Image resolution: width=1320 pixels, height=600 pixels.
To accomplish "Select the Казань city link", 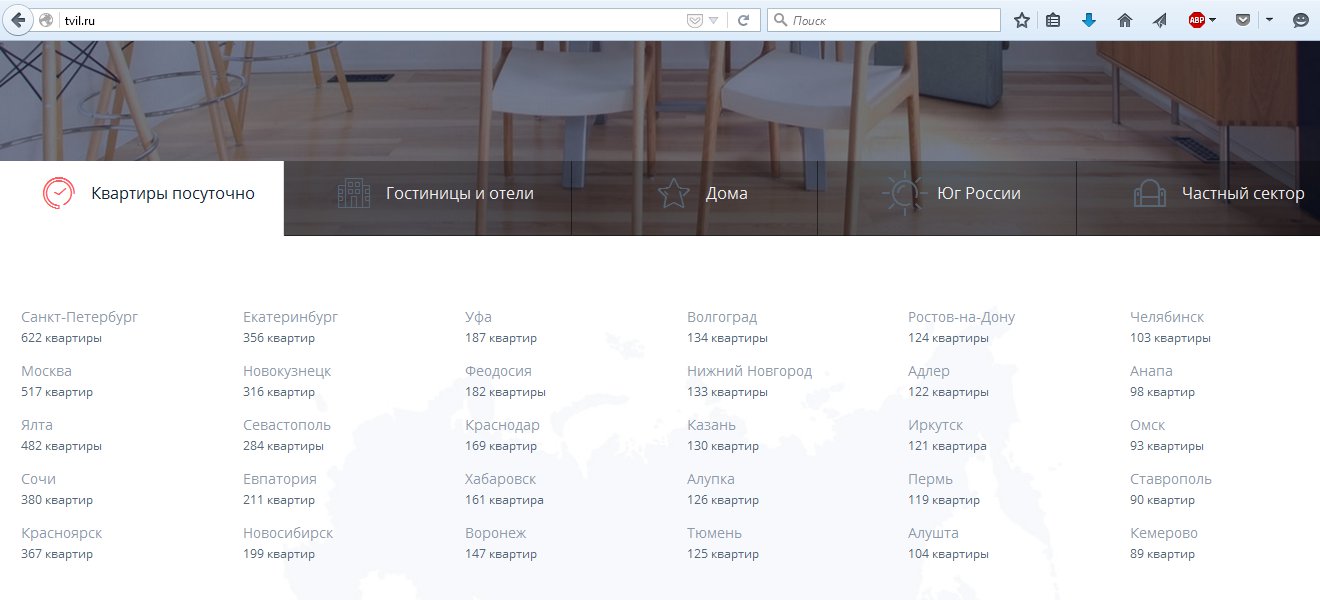I will click(711, 425).
